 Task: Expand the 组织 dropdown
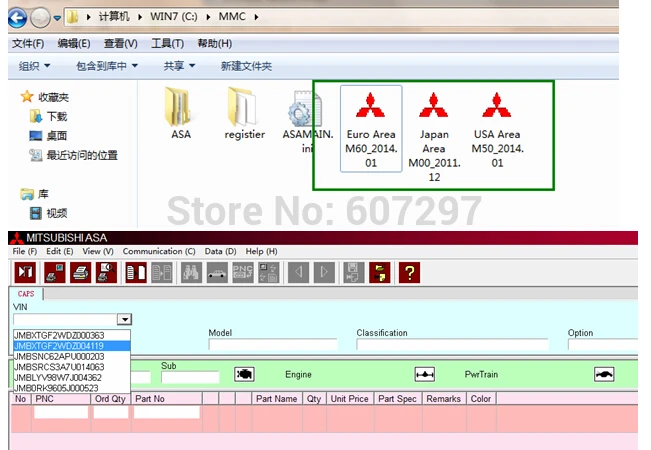click(34, 66)
